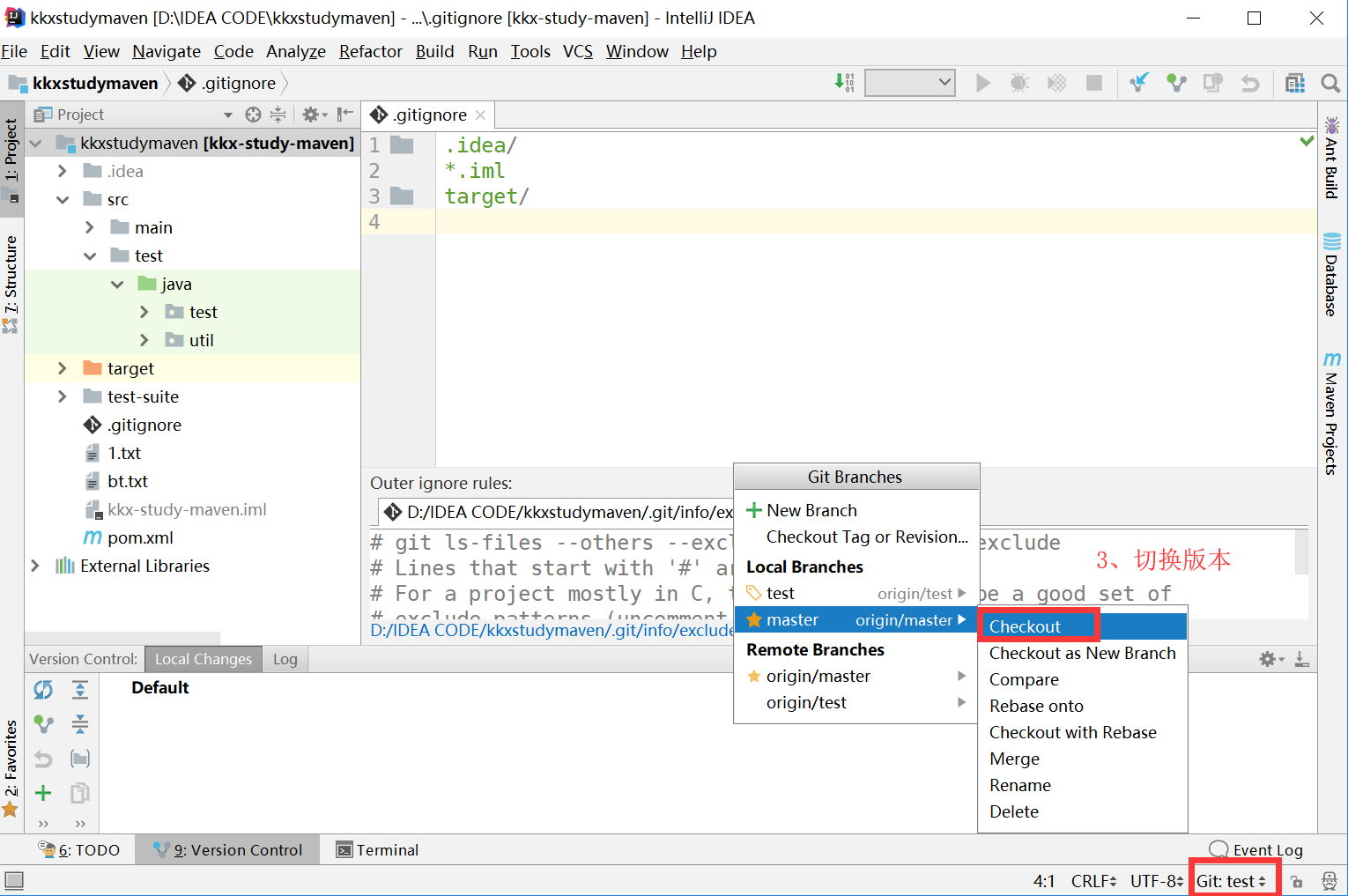Expand External Libraries node
Image resolution: width=1348 pixels, height=896 pixels.
point(35,566)
